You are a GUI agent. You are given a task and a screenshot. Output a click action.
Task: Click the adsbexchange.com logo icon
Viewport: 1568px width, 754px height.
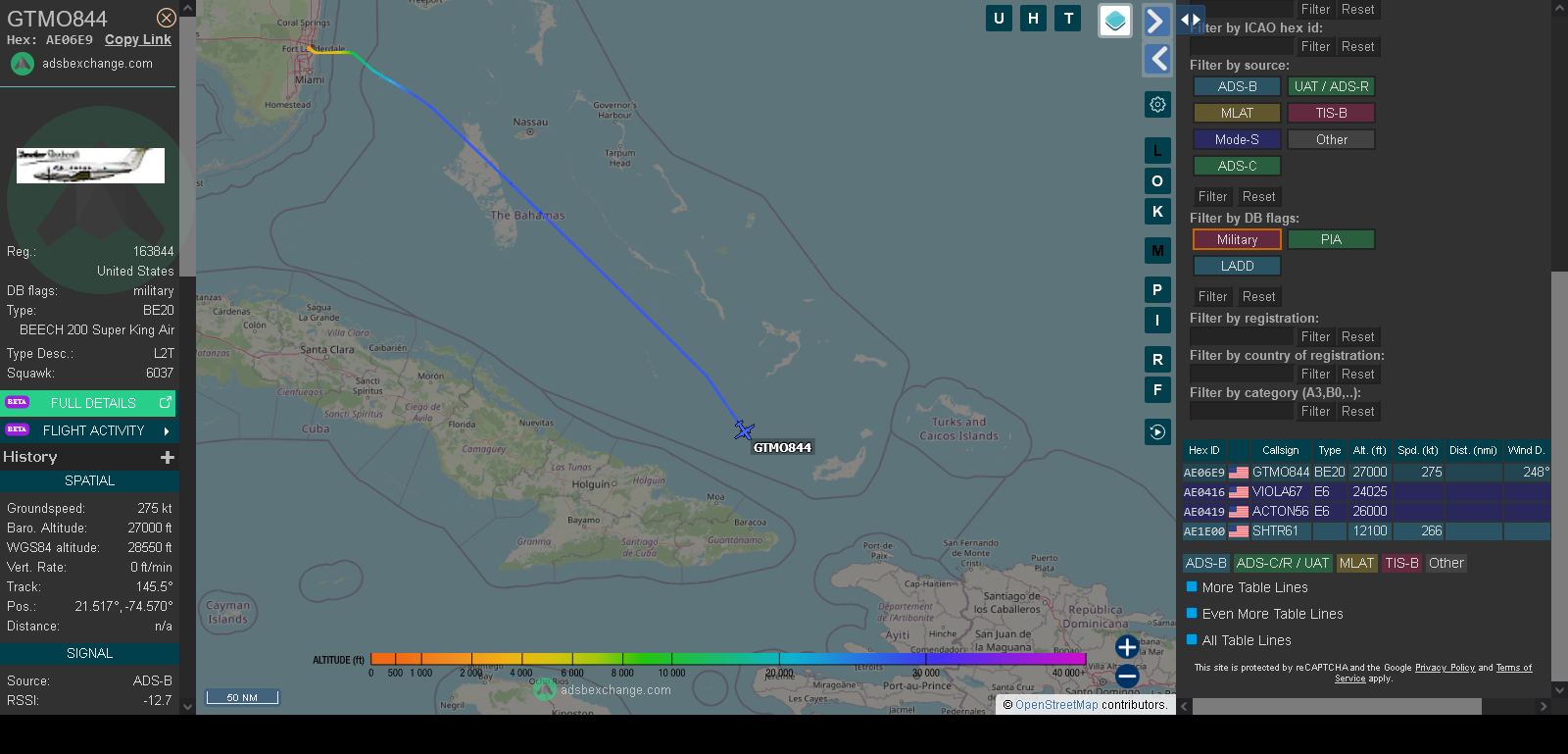(x=23, y=64)
